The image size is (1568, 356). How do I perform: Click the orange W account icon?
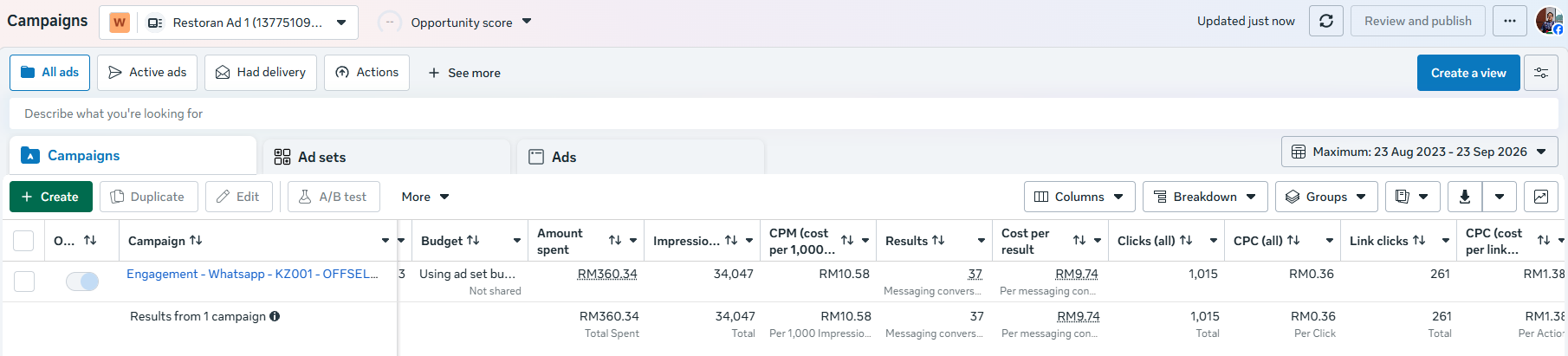pyautogui.click(x=120, y=23)
